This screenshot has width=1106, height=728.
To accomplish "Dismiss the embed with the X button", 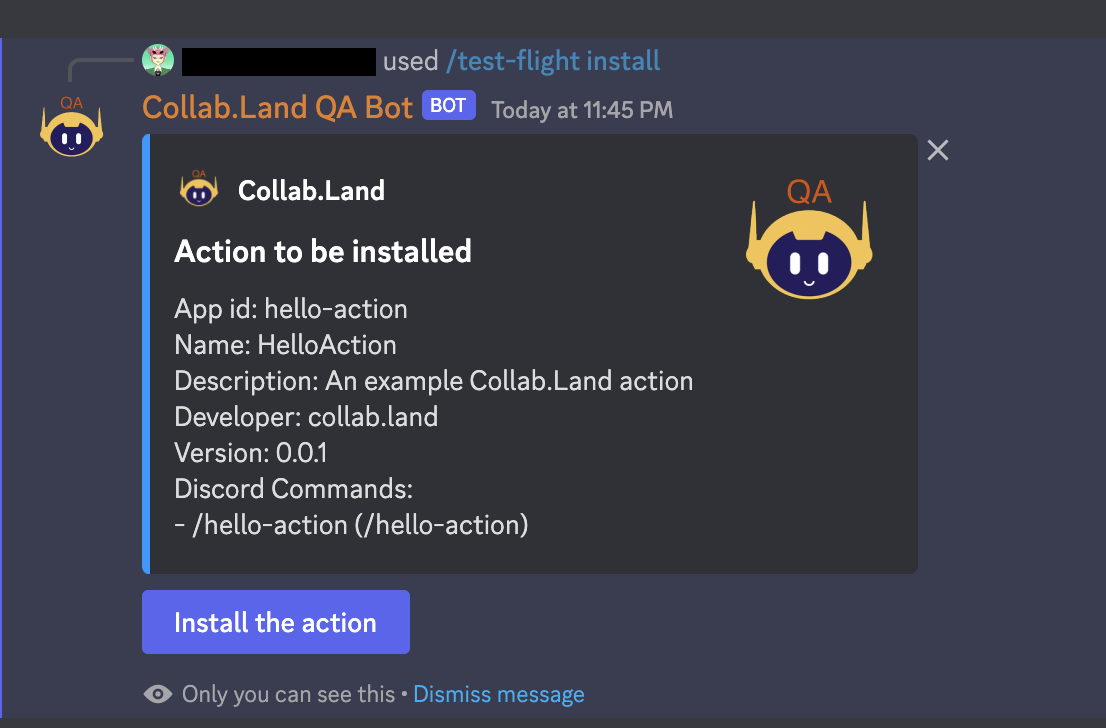I will [937, 150].
